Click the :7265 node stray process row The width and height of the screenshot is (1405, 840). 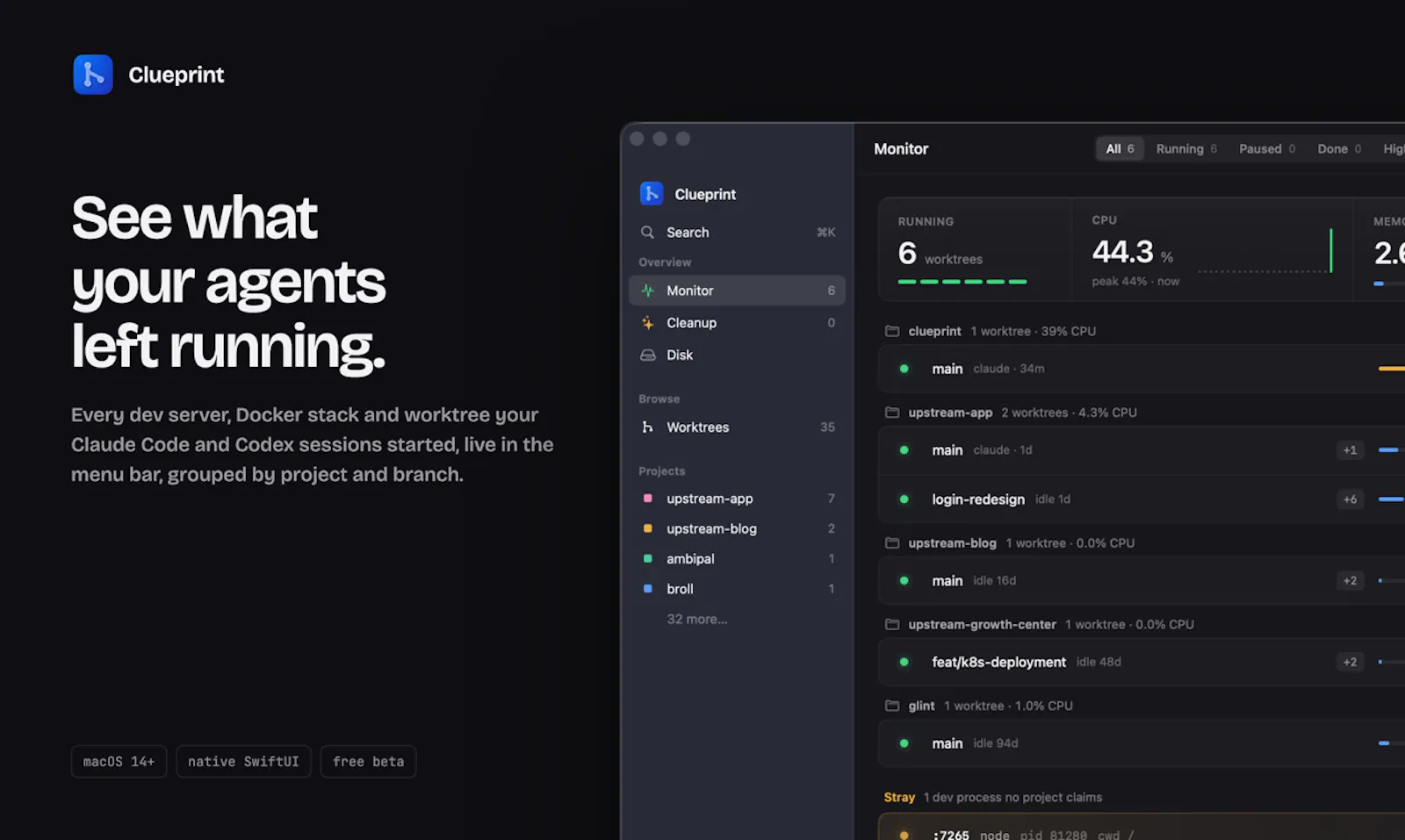coord(1142,828)
